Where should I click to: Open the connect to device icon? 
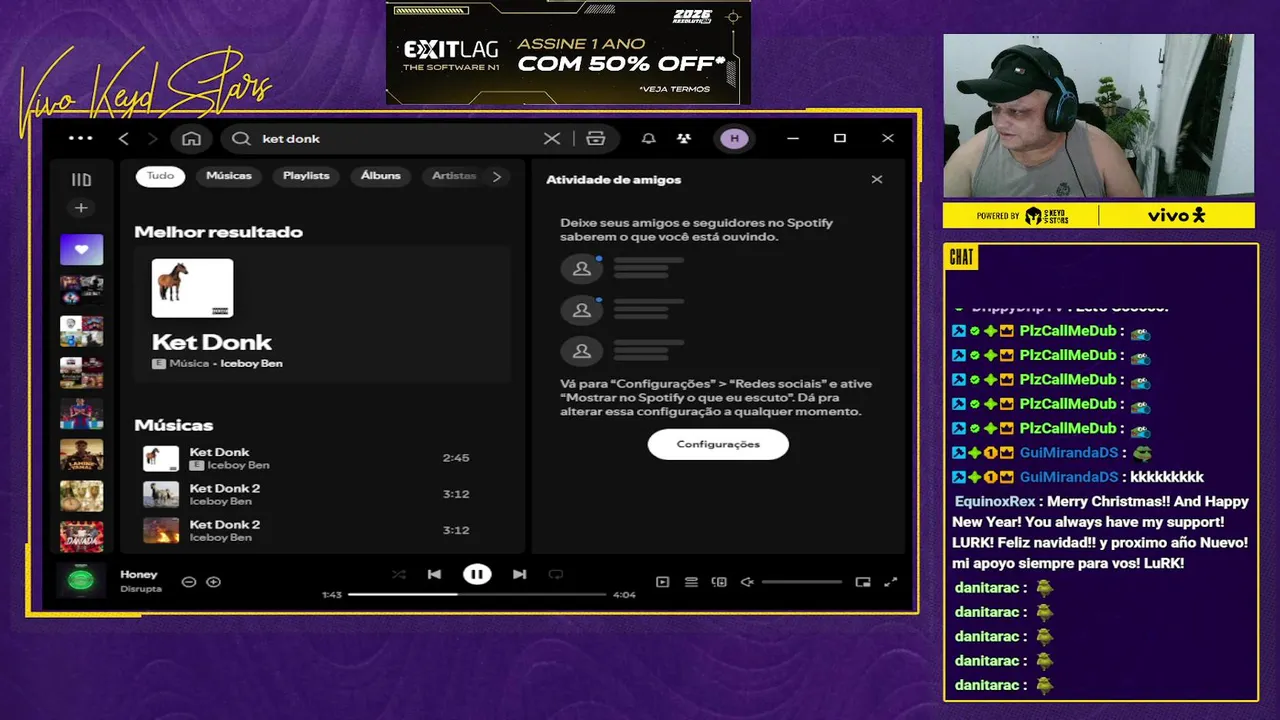[x=719, y=582]
